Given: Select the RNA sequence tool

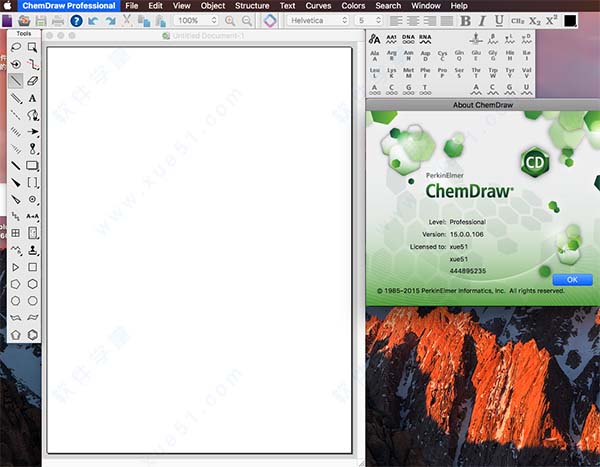Looking at the screenshot, I should [425, 39].
